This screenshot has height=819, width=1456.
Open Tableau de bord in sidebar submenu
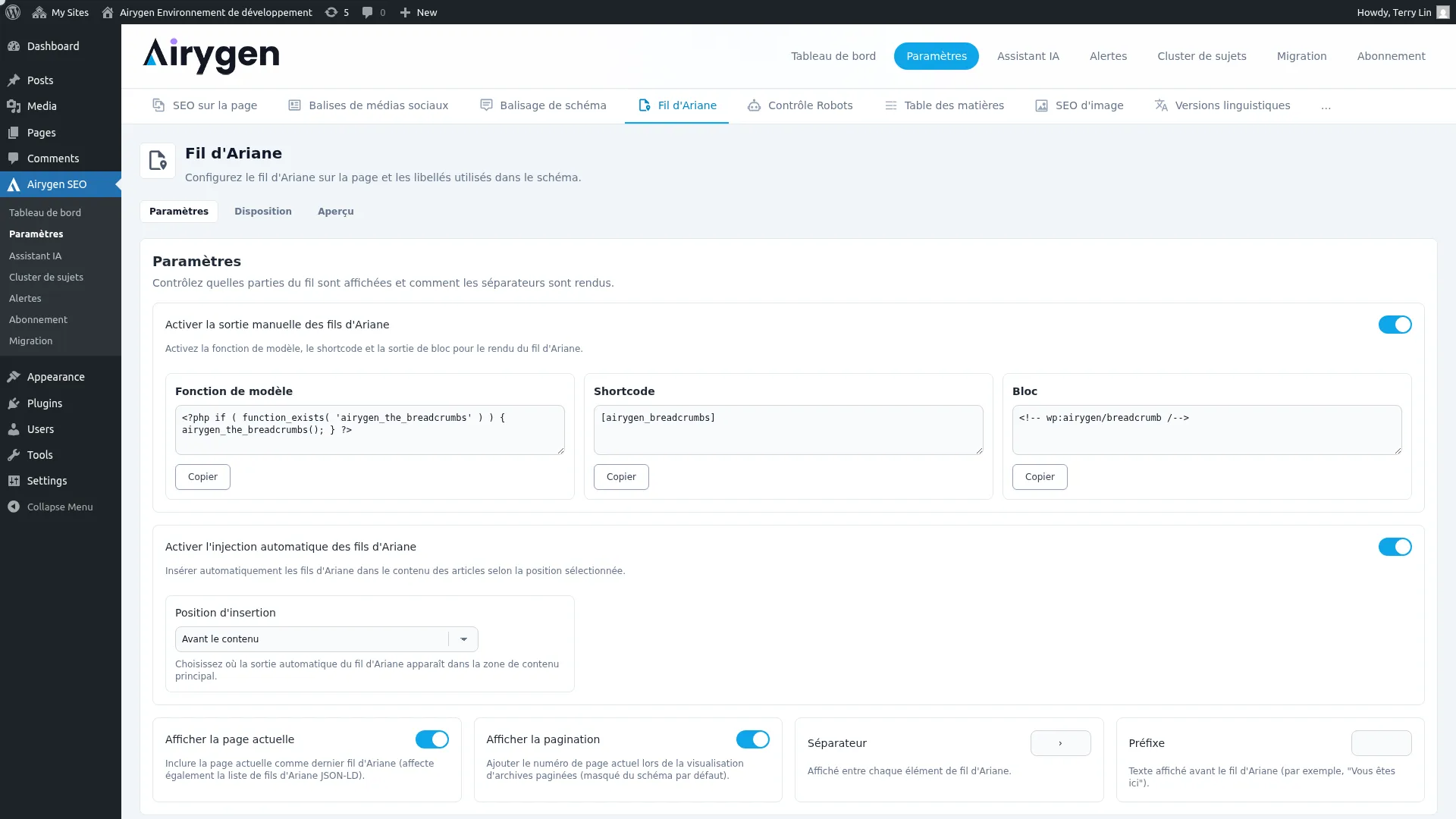coord(45,213)
